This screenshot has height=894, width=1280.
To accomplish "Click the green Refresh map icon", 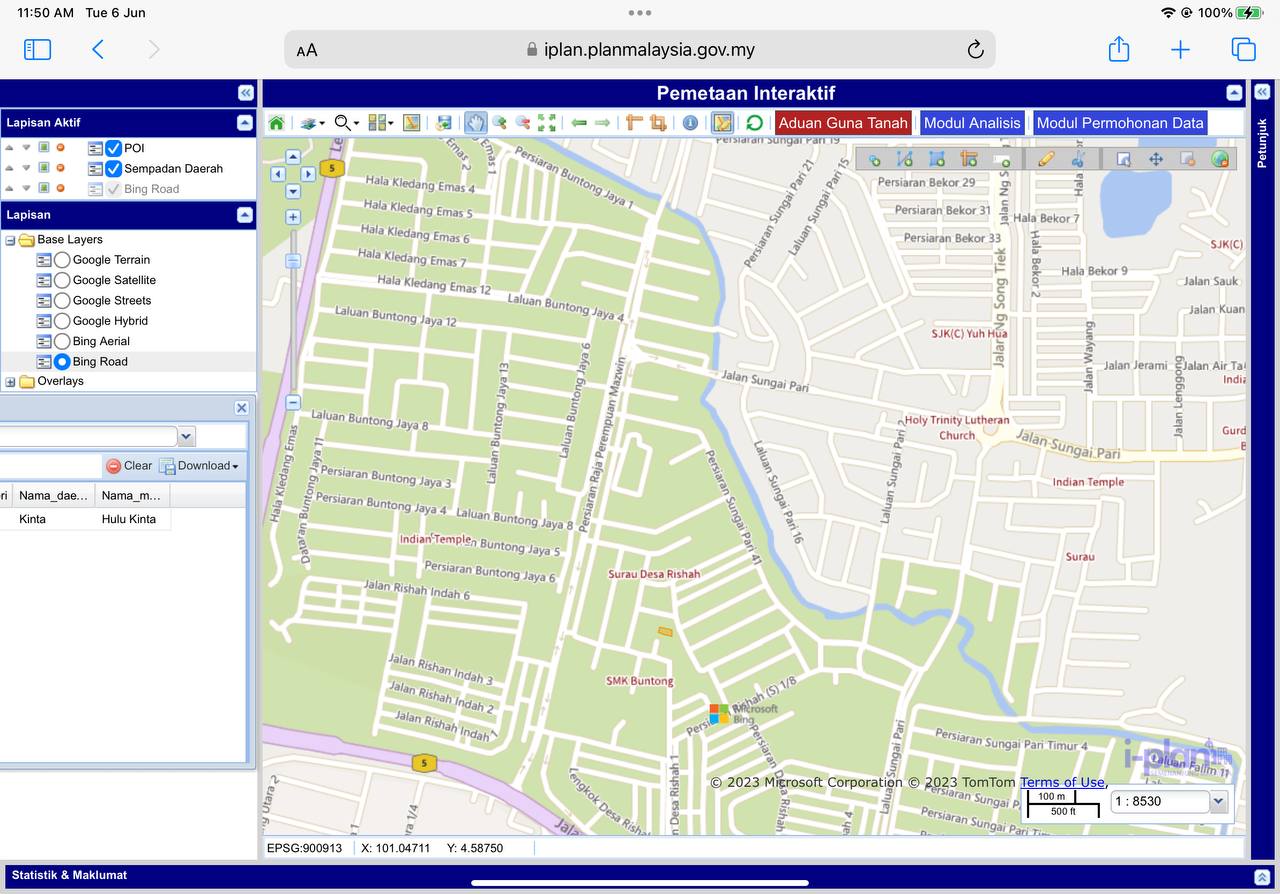I will (x=754, y=123).
